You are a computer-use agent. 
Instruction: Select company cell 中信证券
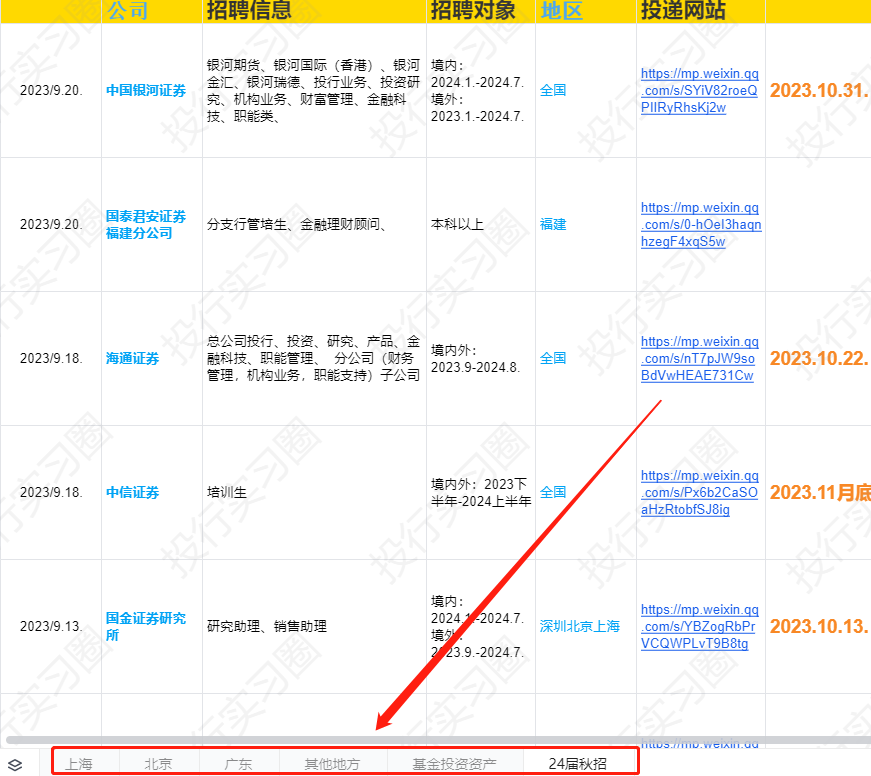(152, 492)
